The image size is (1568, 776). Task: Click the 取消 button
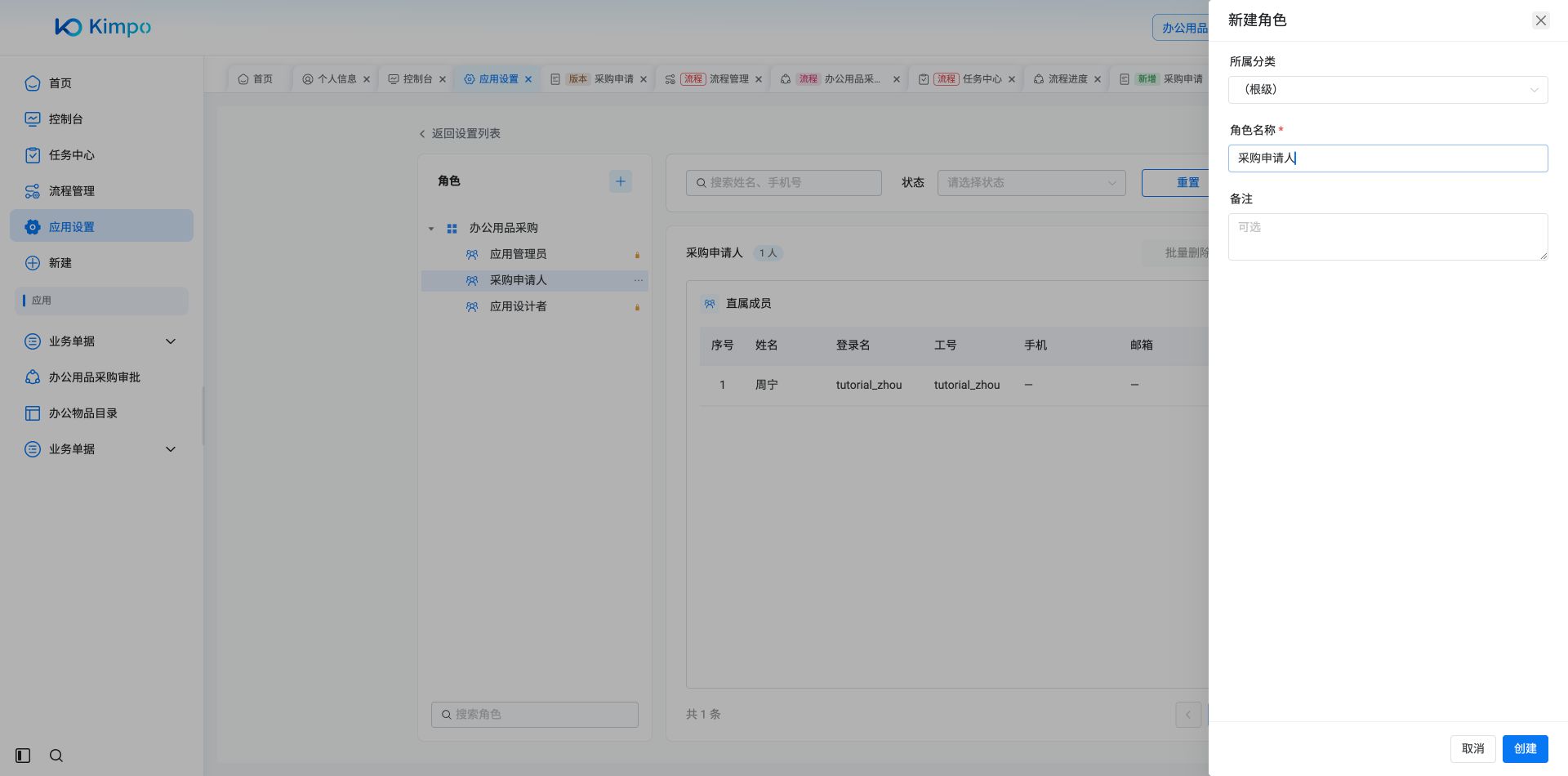point(1472,749)
